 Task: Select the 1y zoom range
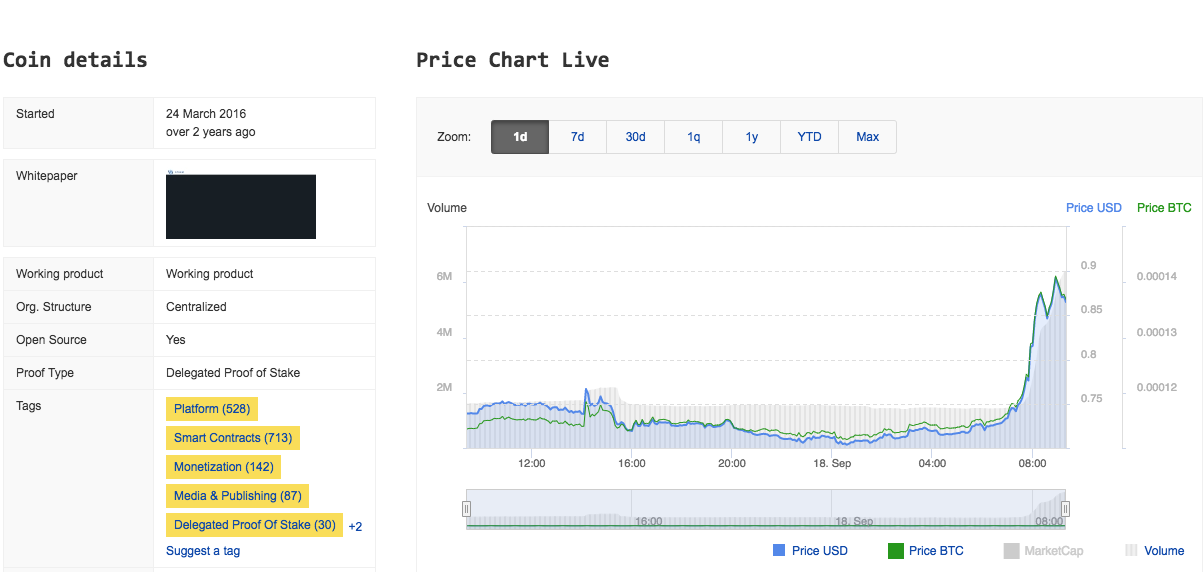point(752,137)
